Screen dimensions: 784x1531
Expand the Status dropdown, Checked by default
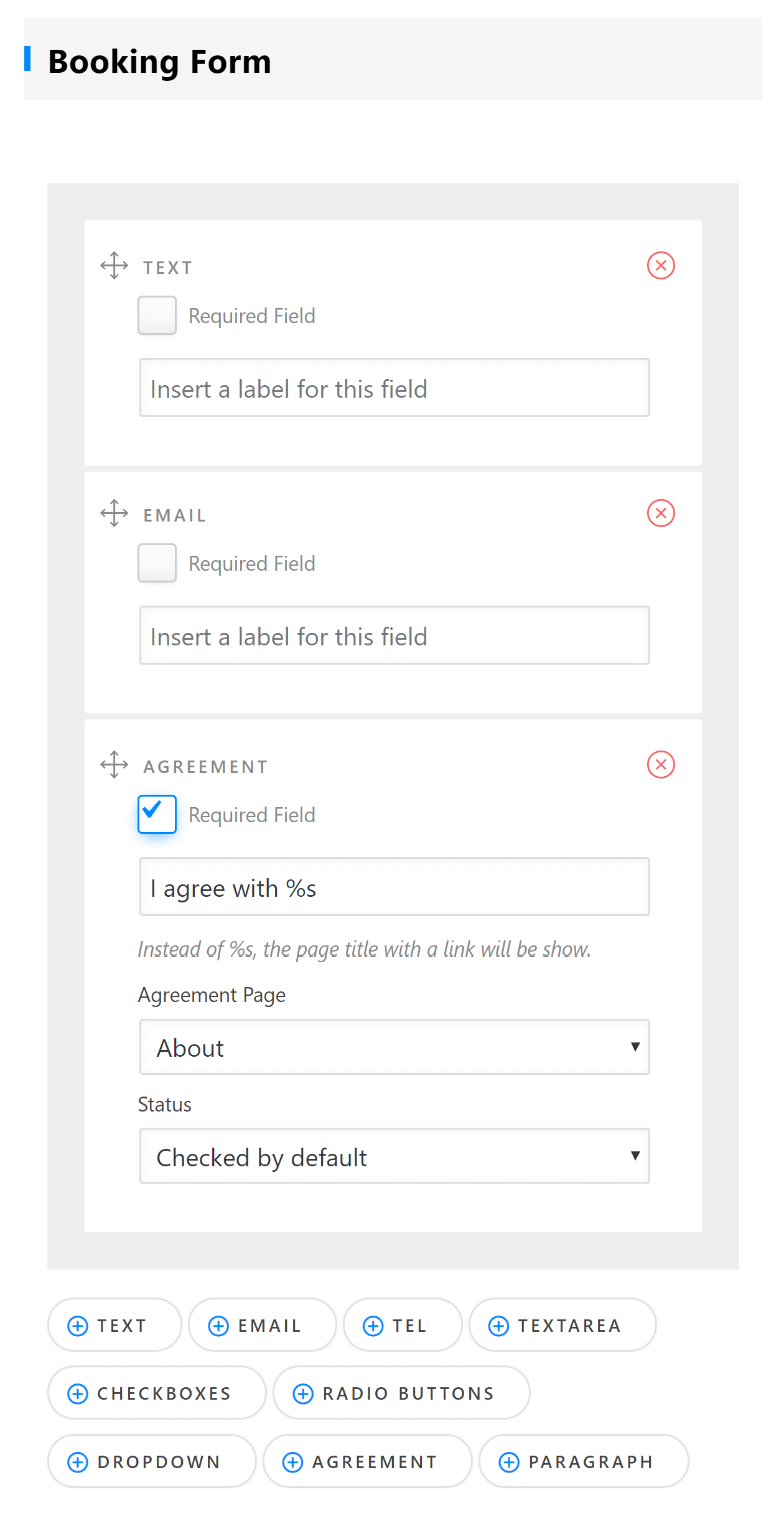coord(394,1156)
